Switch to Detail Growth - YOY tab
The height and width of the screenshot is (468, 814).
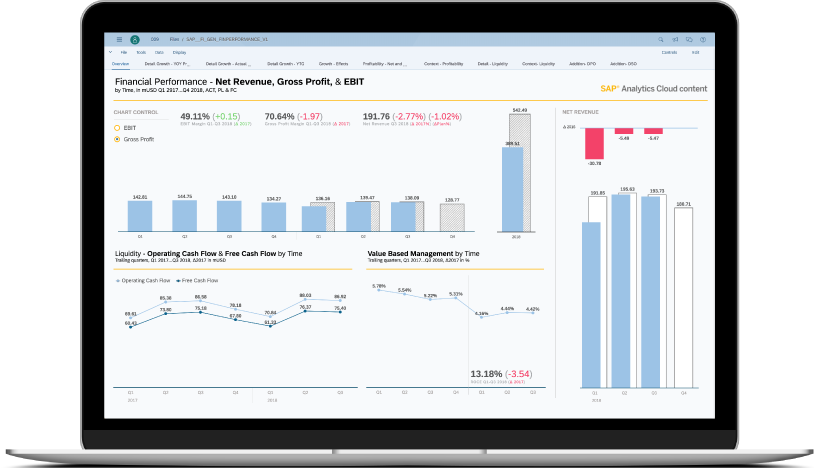click(x=167, y=64)
